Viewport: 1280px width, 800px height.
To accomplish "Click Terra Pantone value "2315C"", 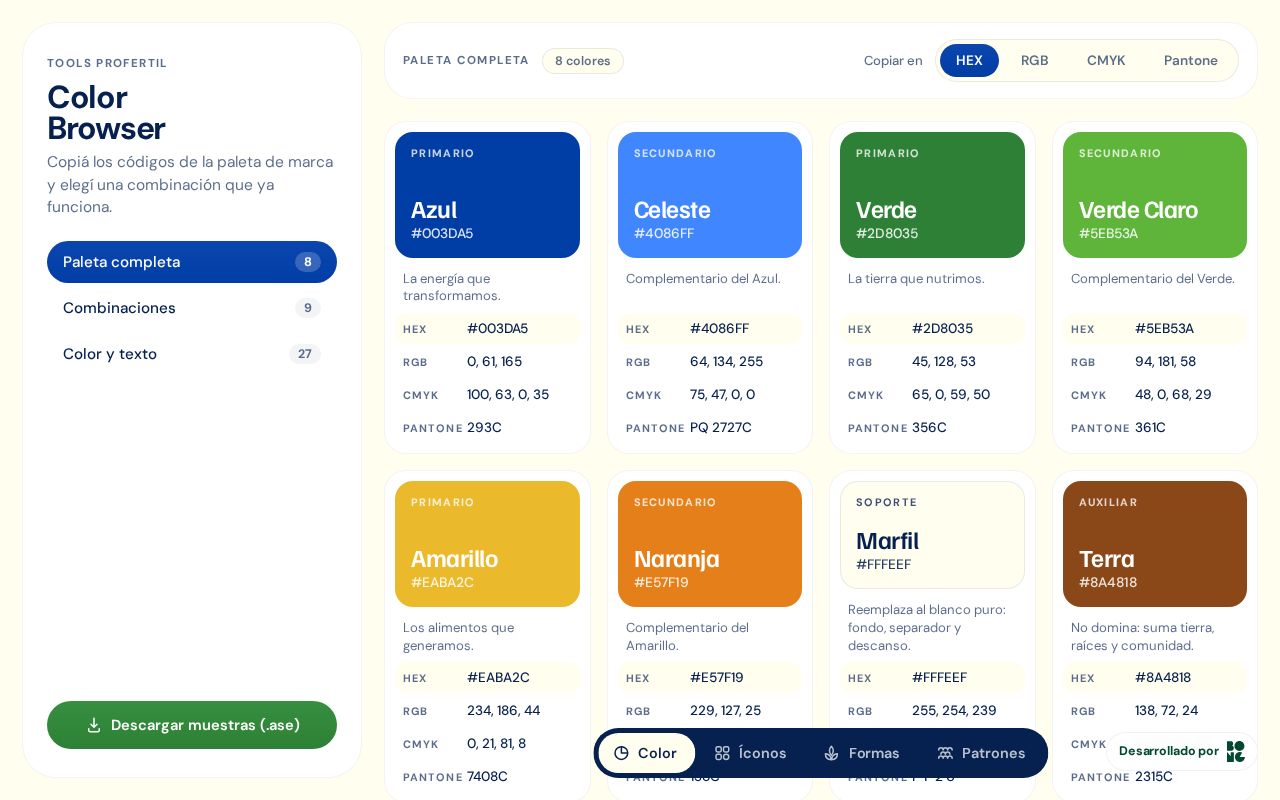I will (x=1155, y=777).
